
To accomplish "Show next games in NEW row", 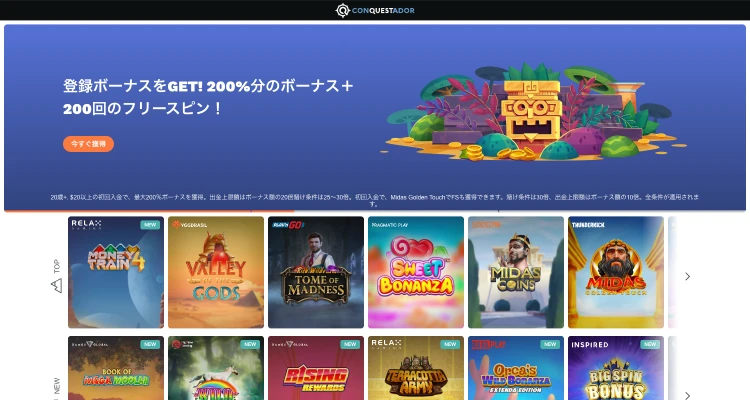I will [x=687, y=395].
